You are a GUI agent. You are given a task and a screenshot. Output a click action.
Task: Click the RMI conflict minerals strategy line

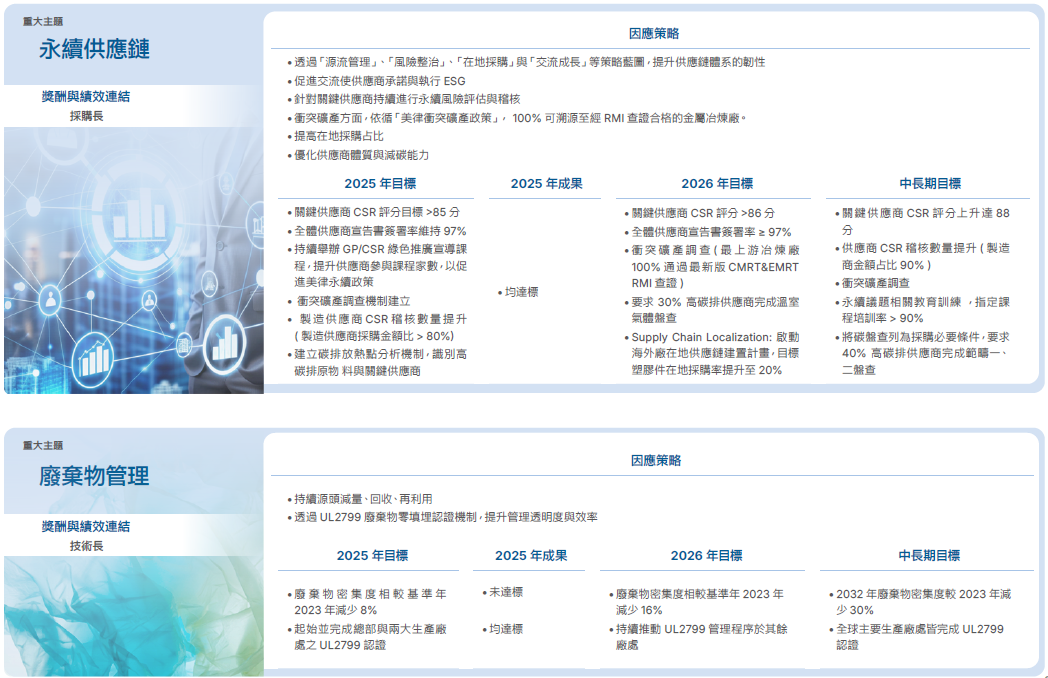click(517, 118)
